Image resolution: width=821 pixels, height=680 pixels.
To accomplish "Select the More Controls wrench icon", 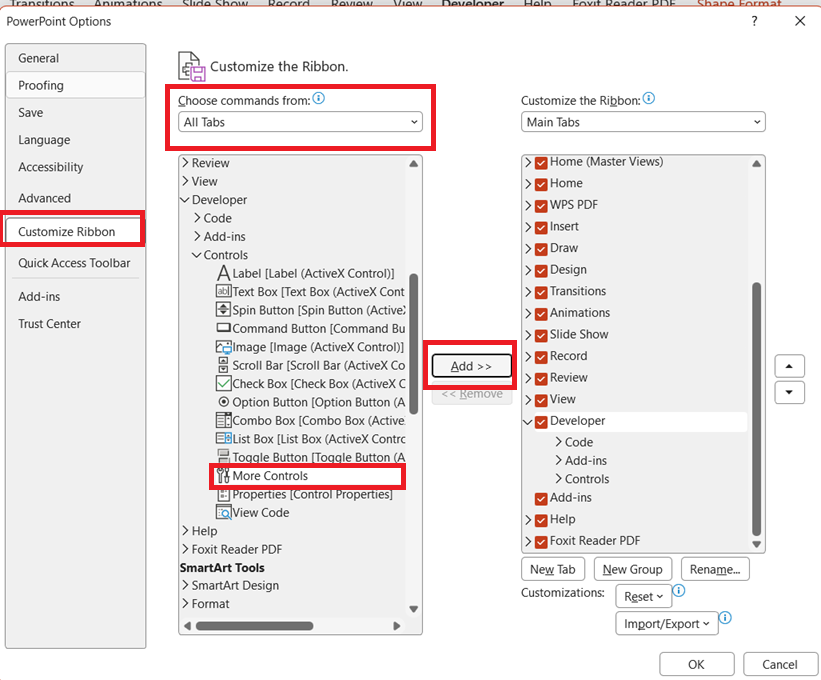I will 224,475.
